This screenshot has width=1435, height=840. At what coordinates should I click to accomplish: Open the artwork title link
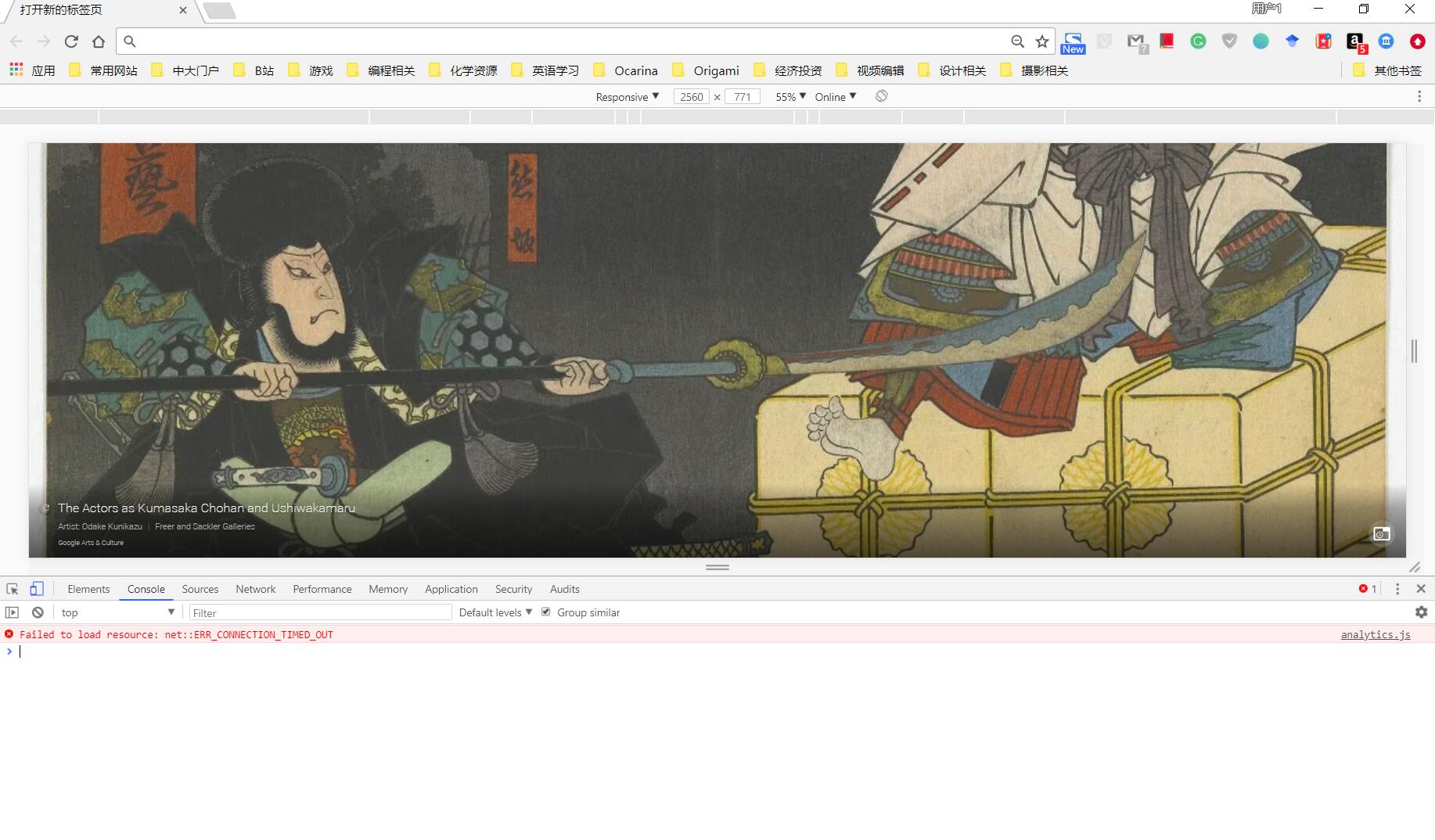[x=207, y=508]
